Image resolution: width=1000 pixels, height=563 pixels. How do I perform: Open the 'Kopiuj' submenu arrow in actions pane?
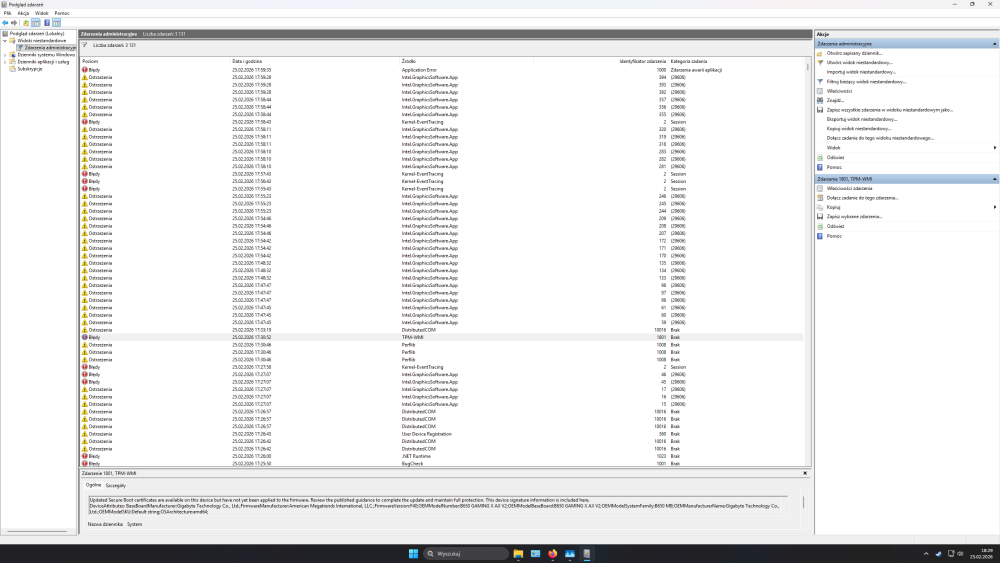pyautogui.click(x=995, y=207)
